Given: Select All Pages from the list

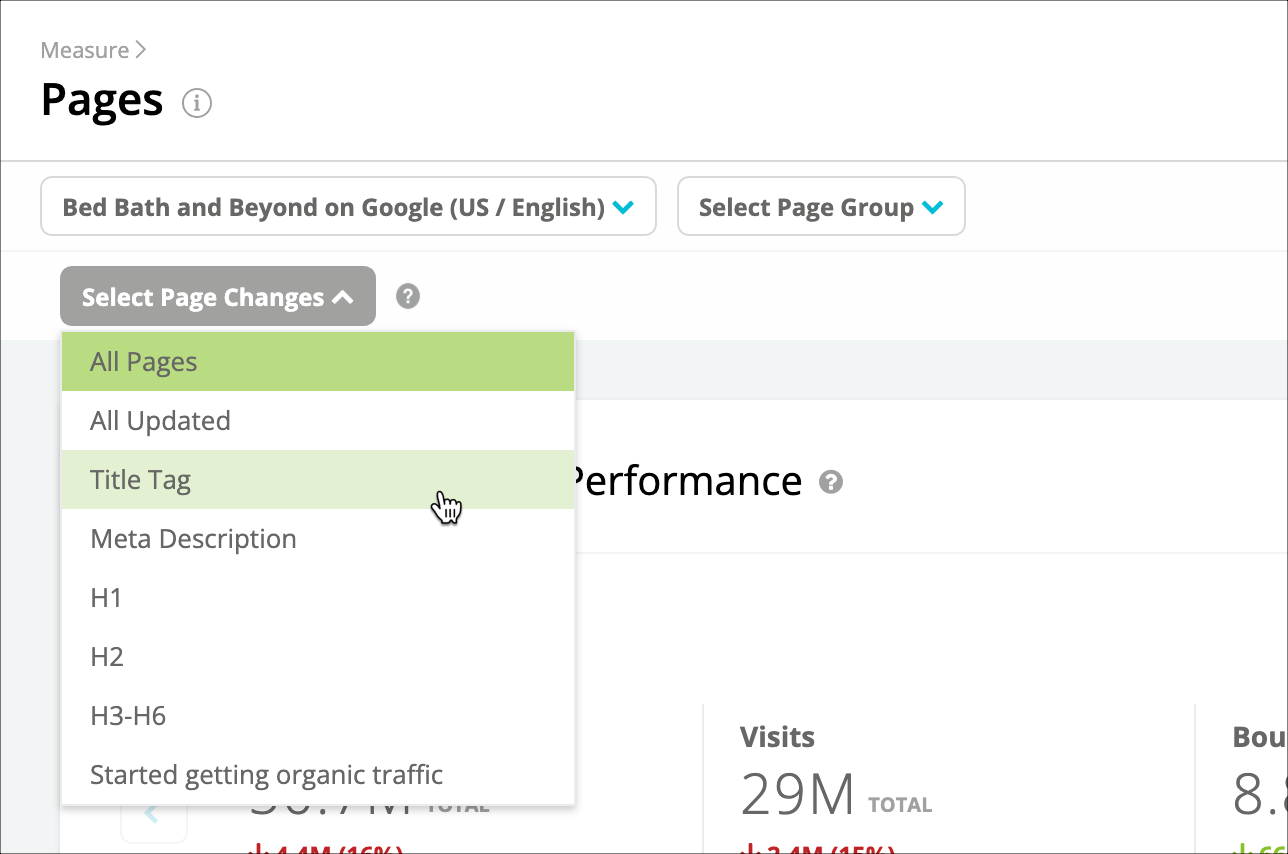Looking at the screenshot, I should (x=318, y=361).
